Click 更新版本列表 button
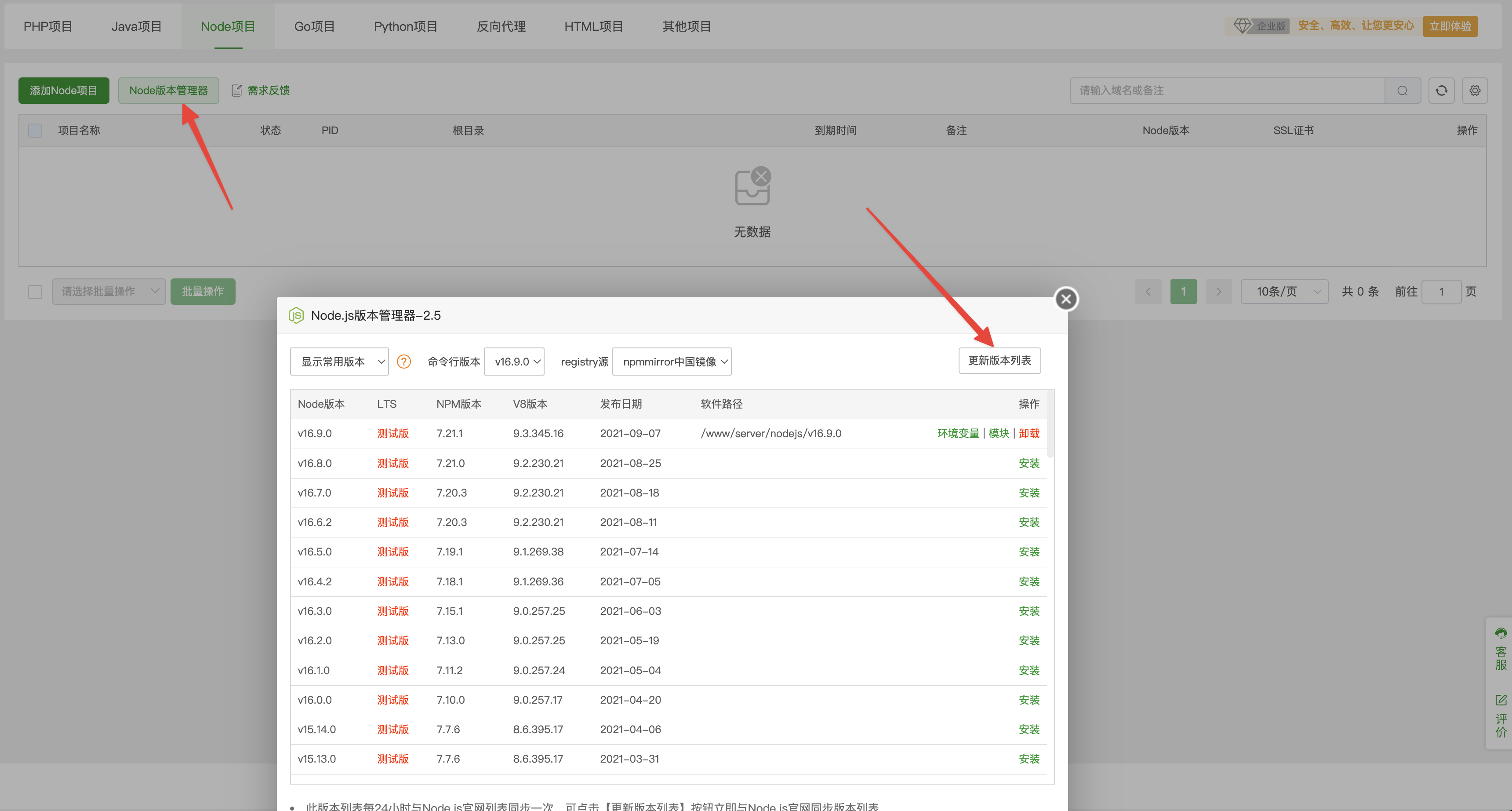Screen dimensions: 1512x811 (999, 361)
